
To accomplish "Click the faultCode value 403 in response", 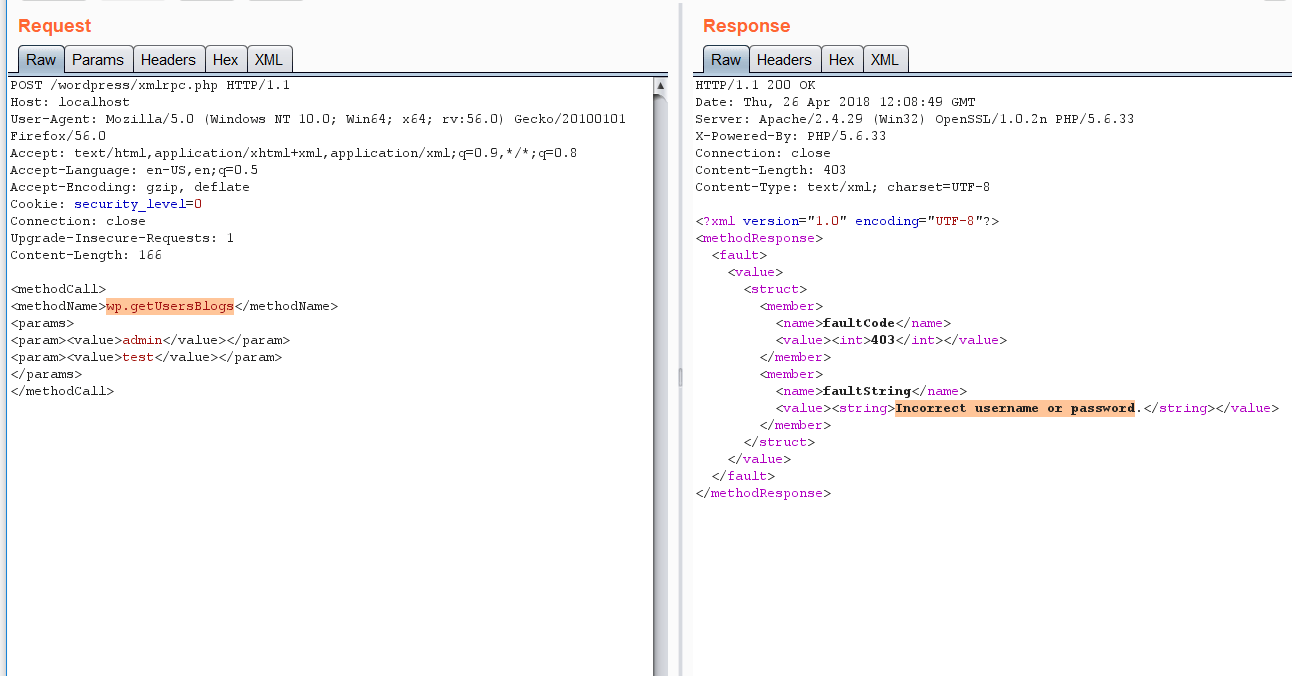I will pyautogui.click(x=882, y=340).
